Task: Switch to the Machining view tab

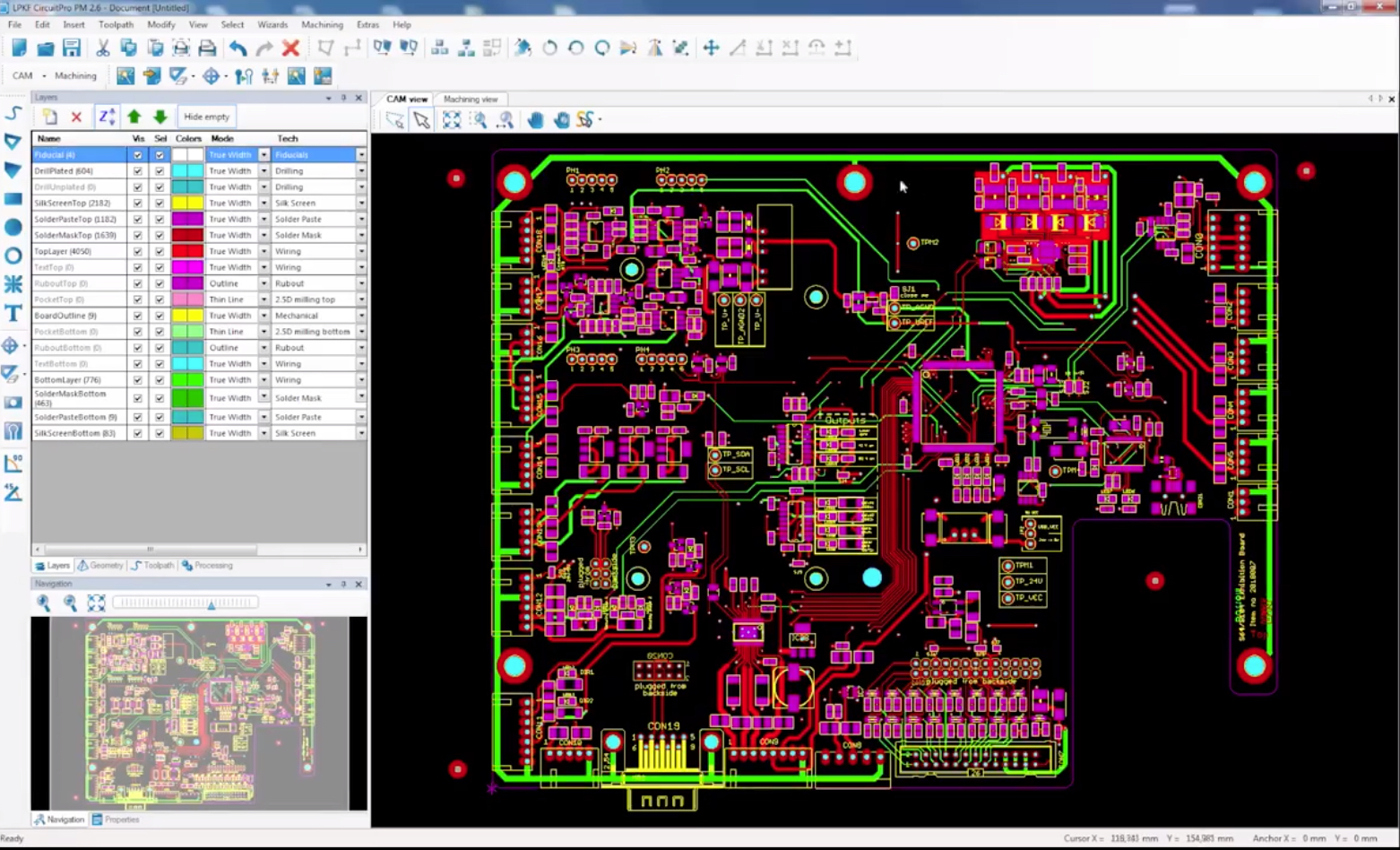Action: coord(471,100)
